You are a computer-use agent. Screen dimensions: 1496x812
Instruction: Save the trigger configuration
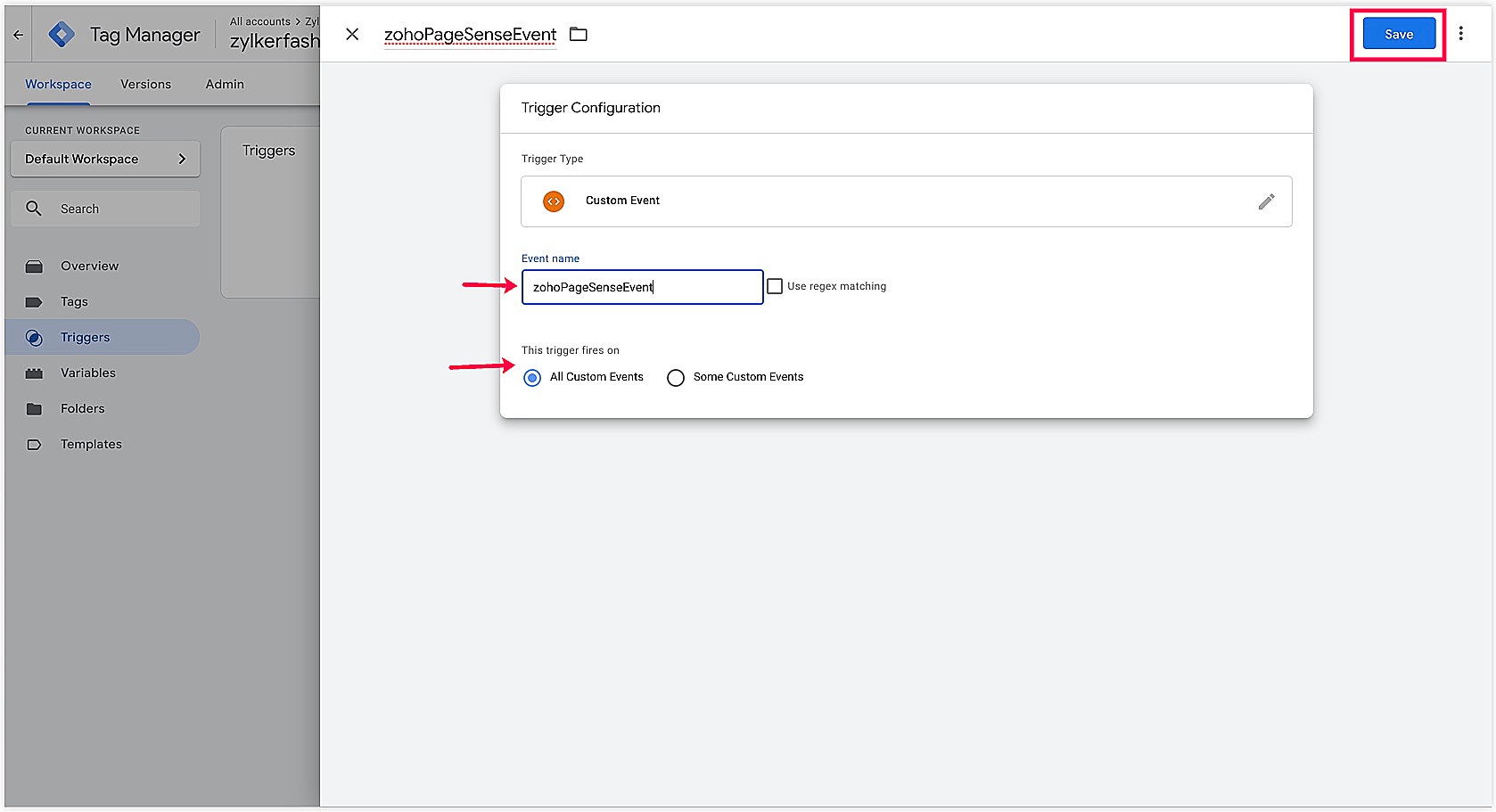click(1398, 34)
